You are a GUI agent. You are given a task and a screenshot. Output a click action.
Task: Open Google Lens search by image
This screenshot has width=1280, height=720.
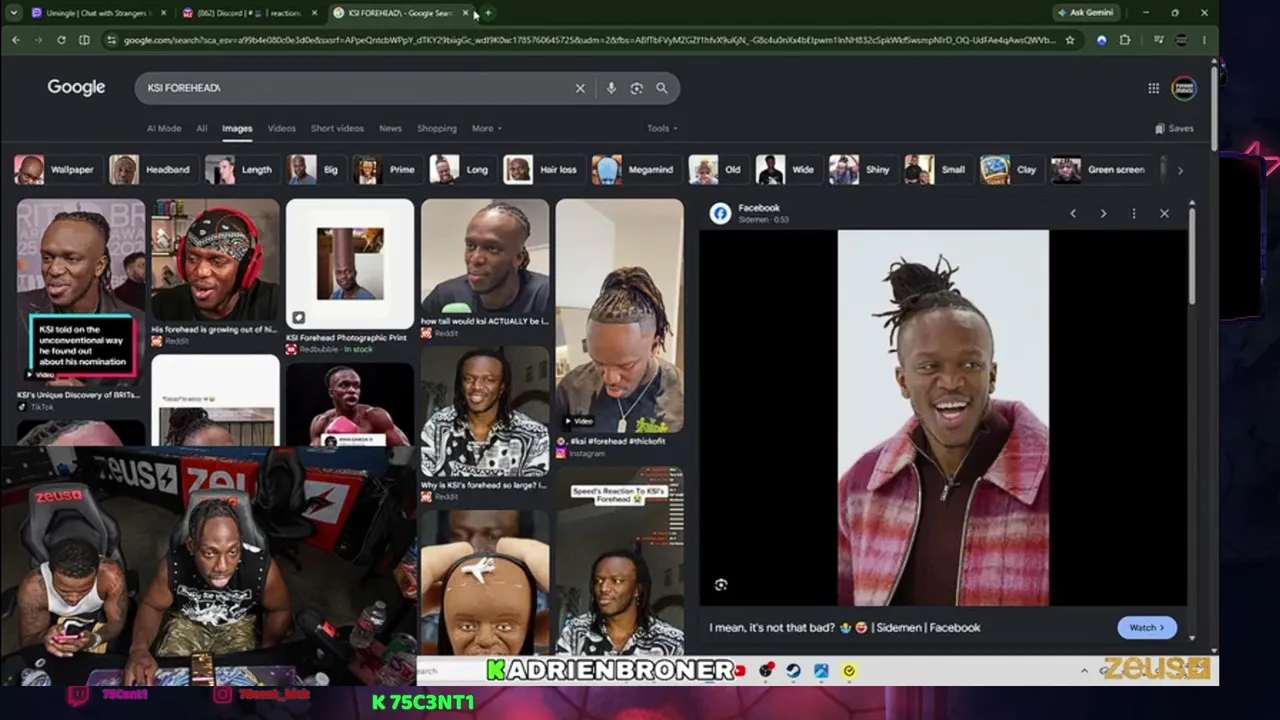636,88
